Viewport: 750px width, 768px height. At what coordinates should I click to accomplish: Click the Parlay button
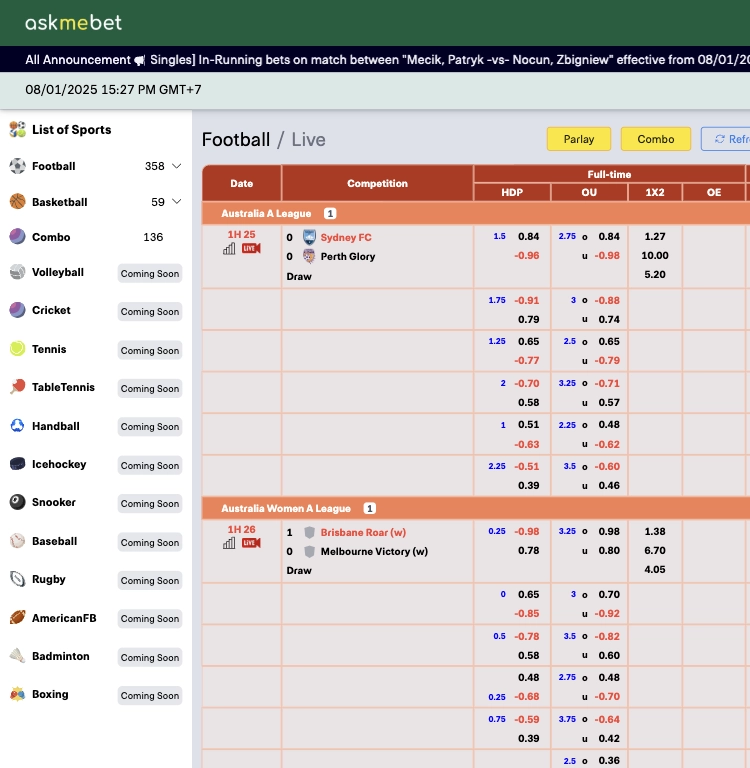[x=579, y=139]
